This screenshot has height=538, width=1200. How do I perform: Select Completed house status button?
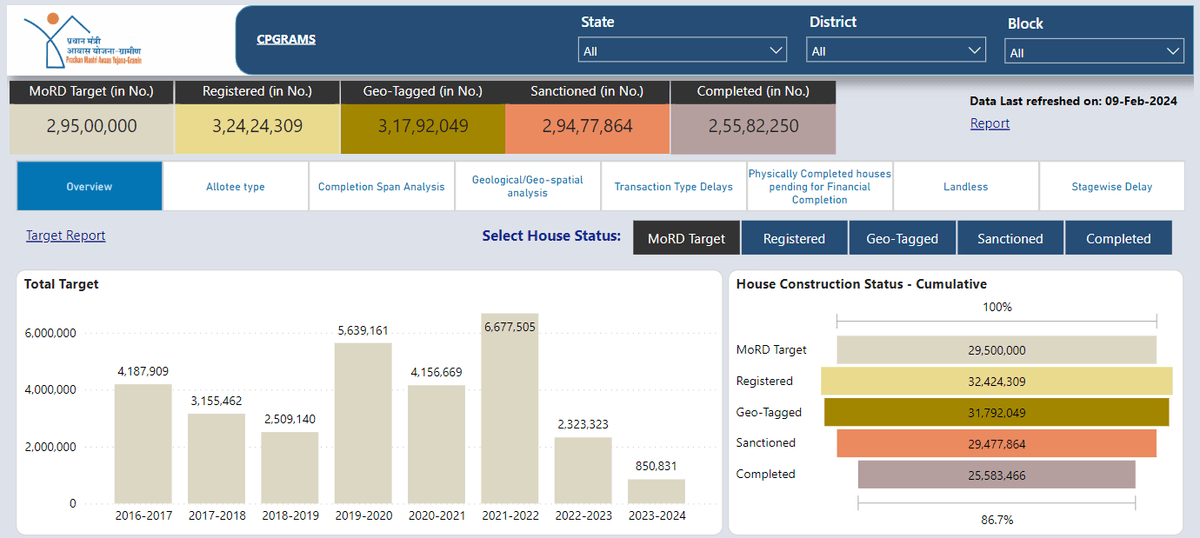[1118, 239]
